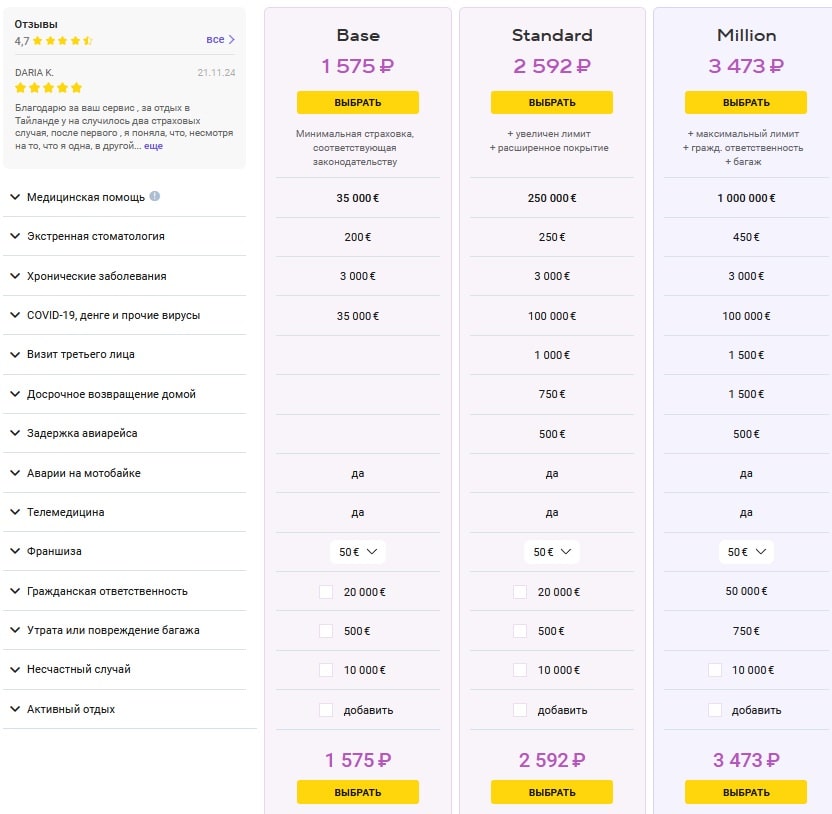Expand Экстренная стоматология row chevron
This screenshot has height=814, width=832.
point(15,236)
